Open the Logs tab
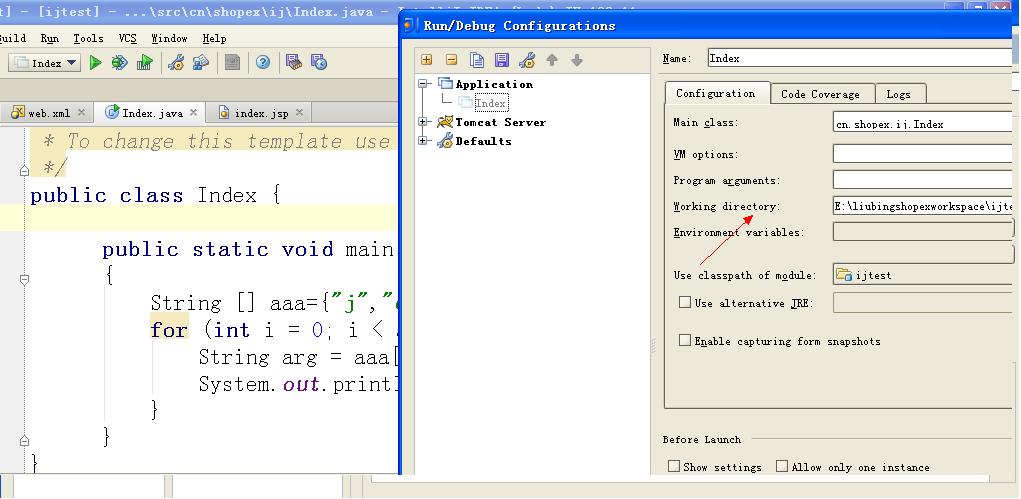This screenshot has width=1021, height=499. pyautogui.click(x=898, y=94)
